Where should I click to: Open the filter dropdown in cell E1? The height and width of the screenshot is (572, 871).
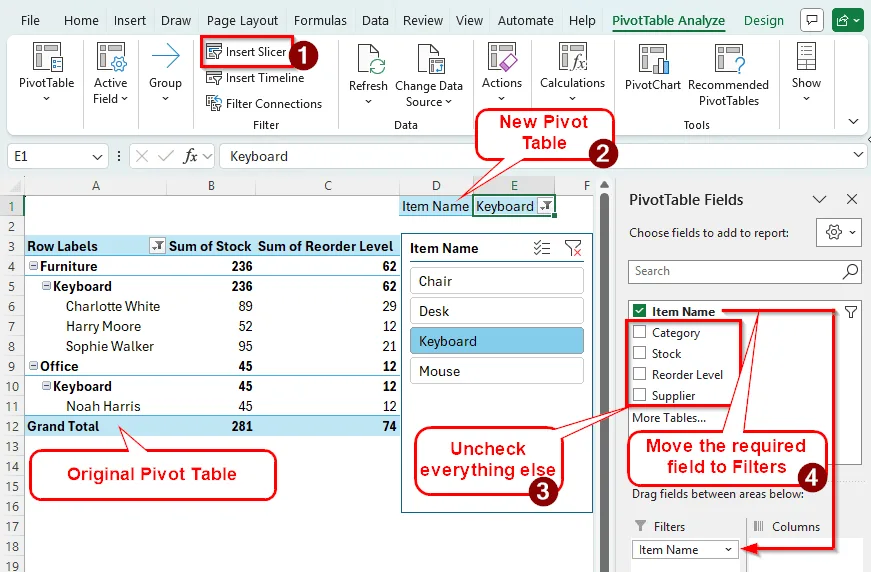click(x=546, y=206)
